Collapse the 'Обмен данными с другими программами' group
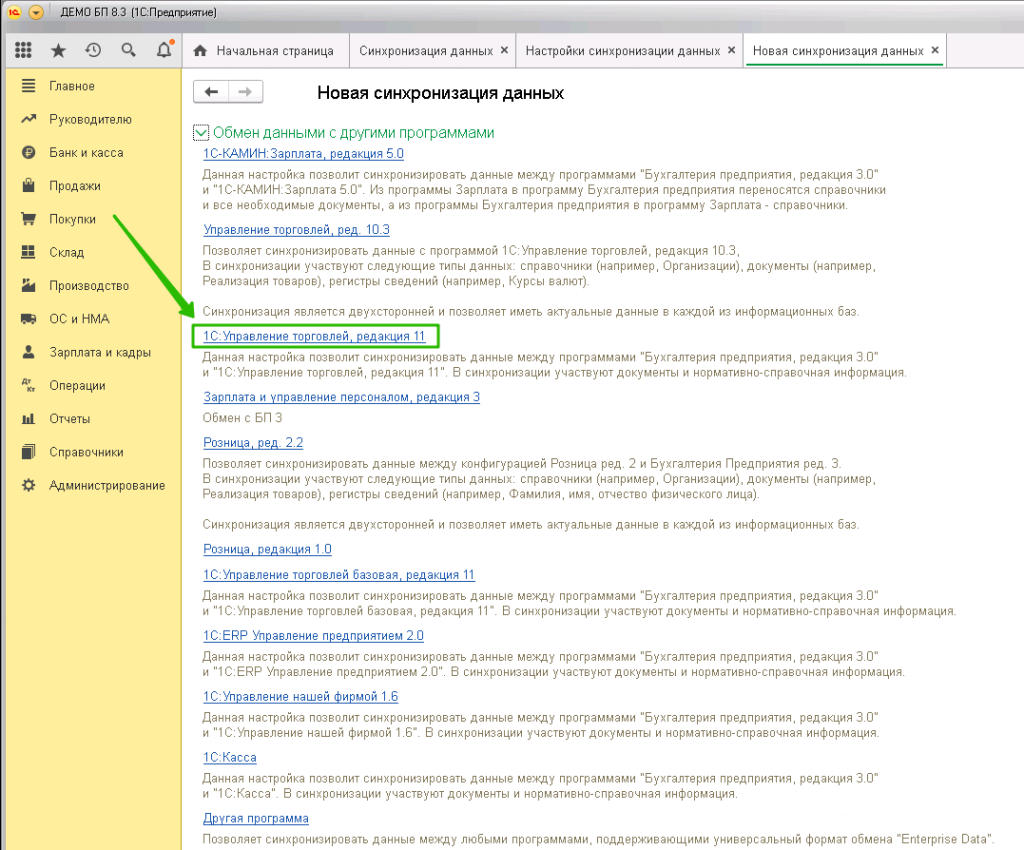Viewport: 1024px width, 850px height. 201,133
